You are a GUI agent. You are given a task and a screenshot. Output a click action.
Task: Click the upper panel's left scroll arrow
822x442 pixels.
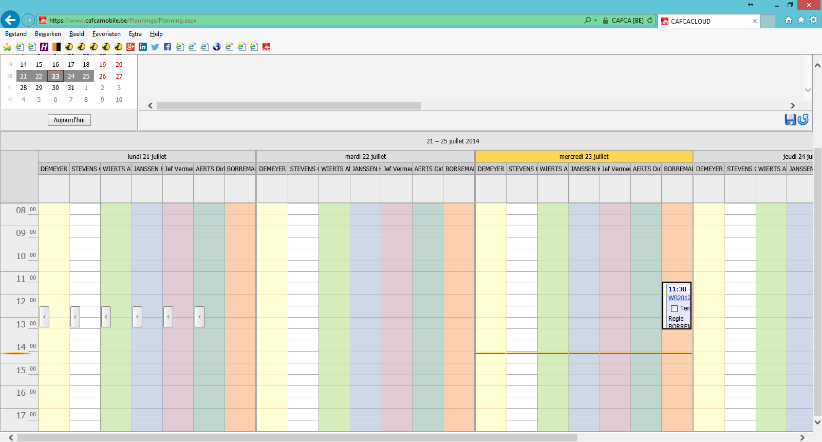(150, 105)
